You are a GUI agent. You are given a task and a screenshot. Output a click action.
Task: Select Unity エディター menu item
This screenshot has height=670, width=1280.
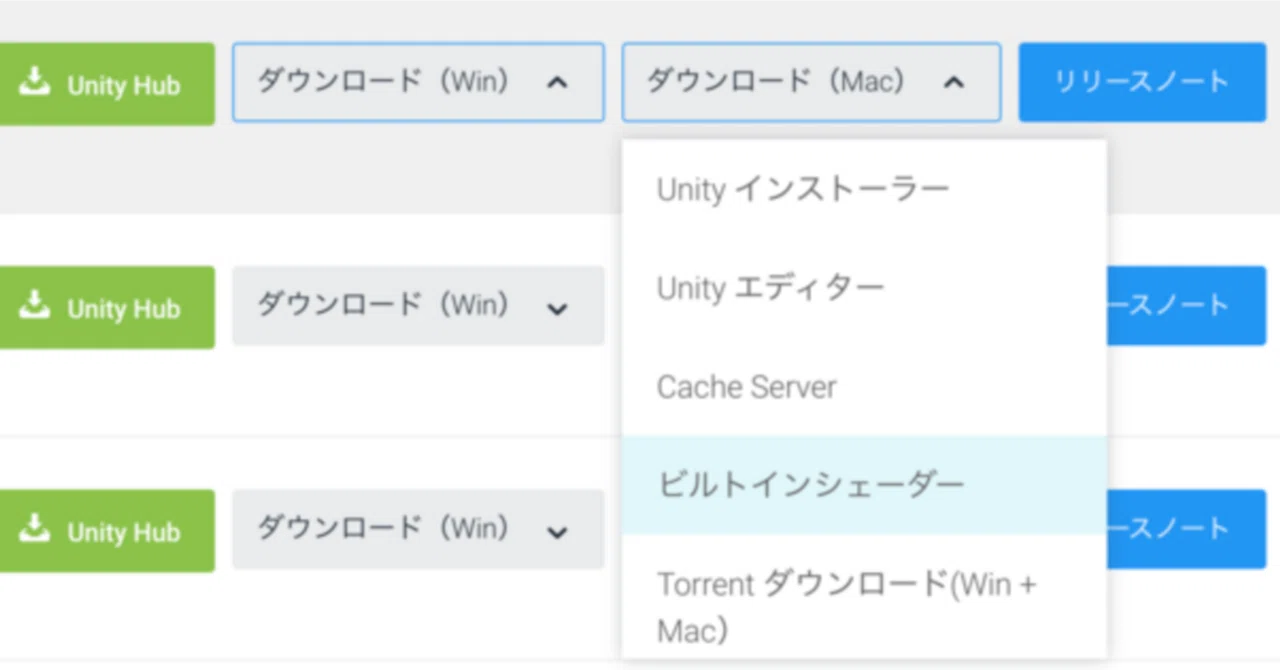864,288
